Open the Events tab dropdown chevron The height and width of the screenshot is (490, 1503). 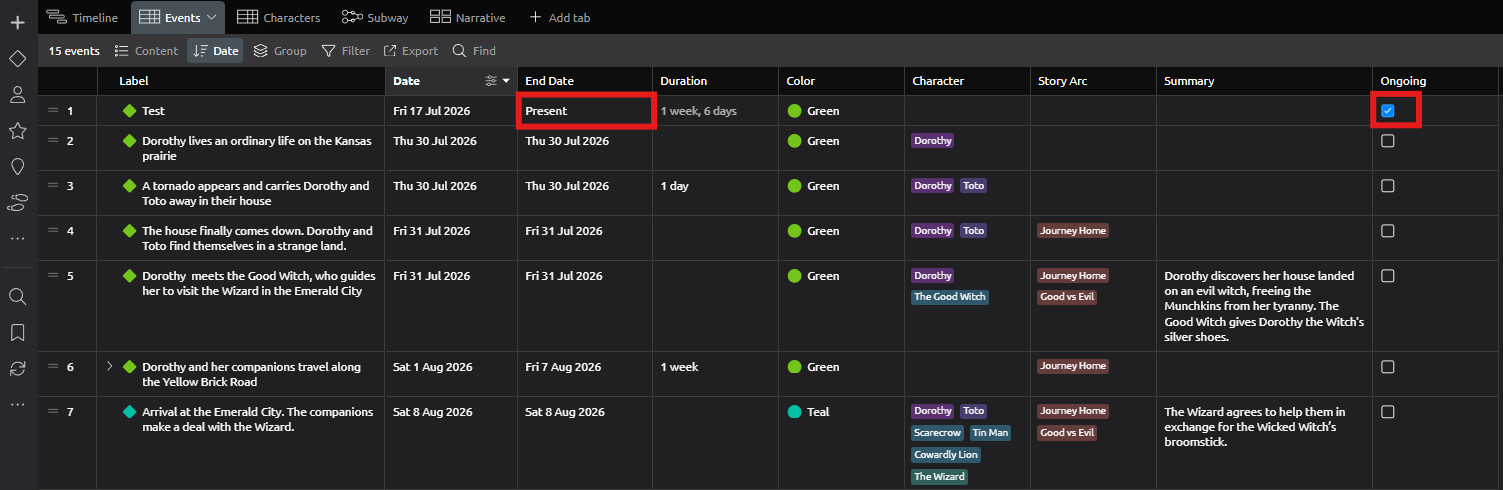click(211, 17)
